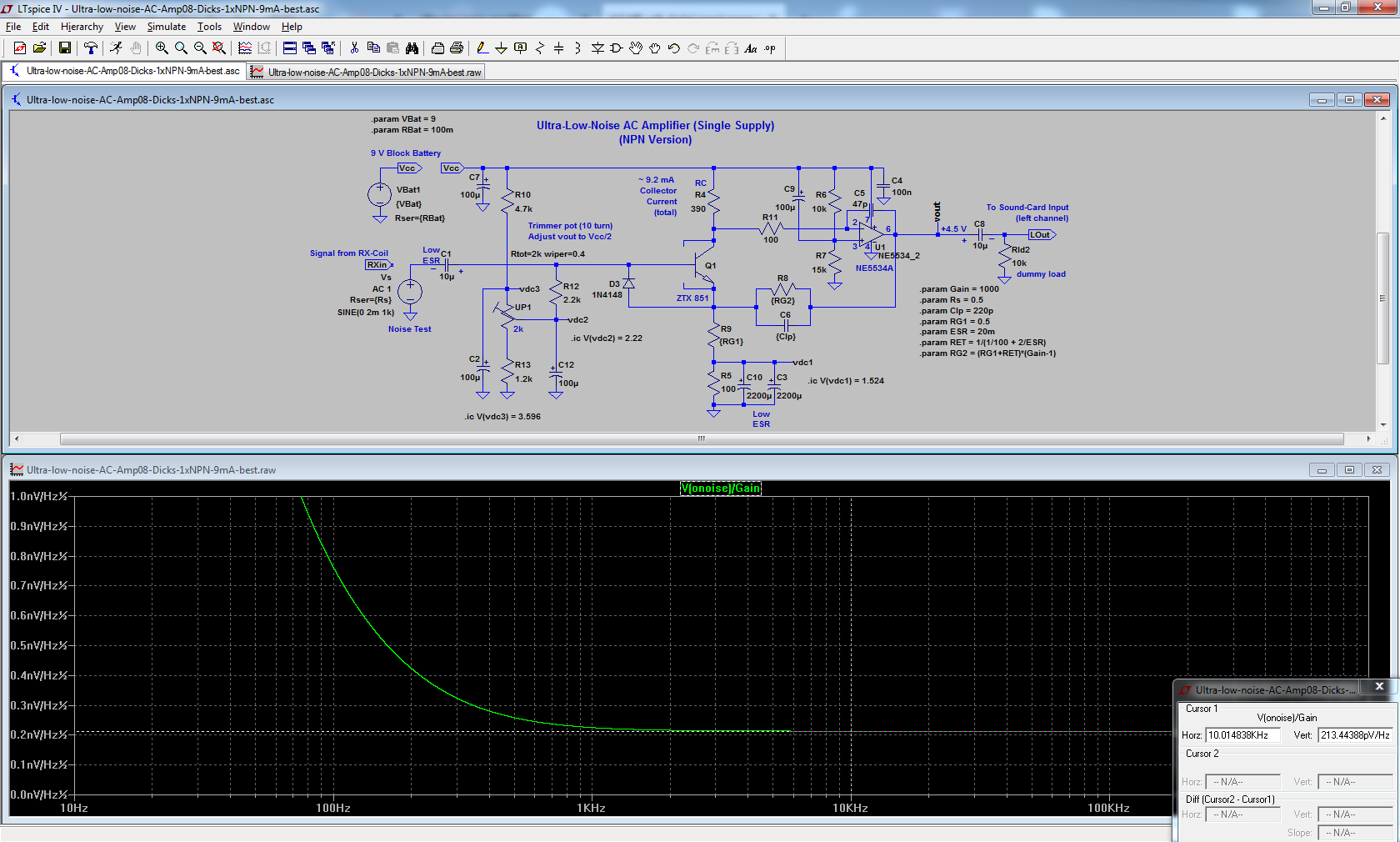Select the LOut output flag

click(x=1042, y=235)
